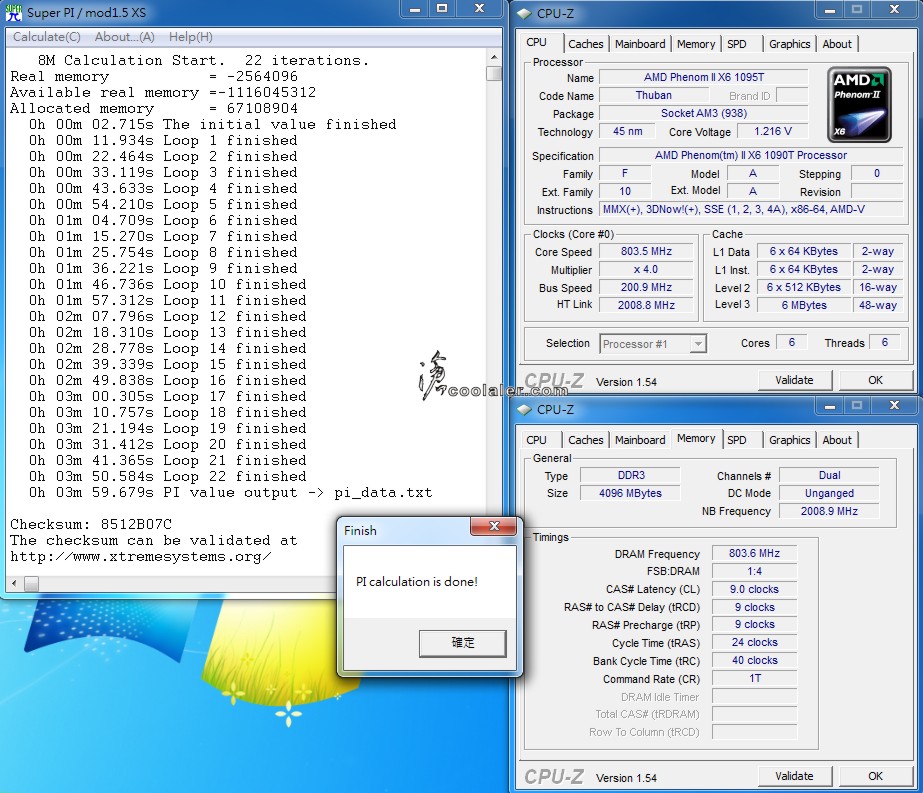Image resolution: width=923 pixels, height=793 pixels.
Task: Click the CPU-Z icon in lower window title
Action: [x=524, y=409]
